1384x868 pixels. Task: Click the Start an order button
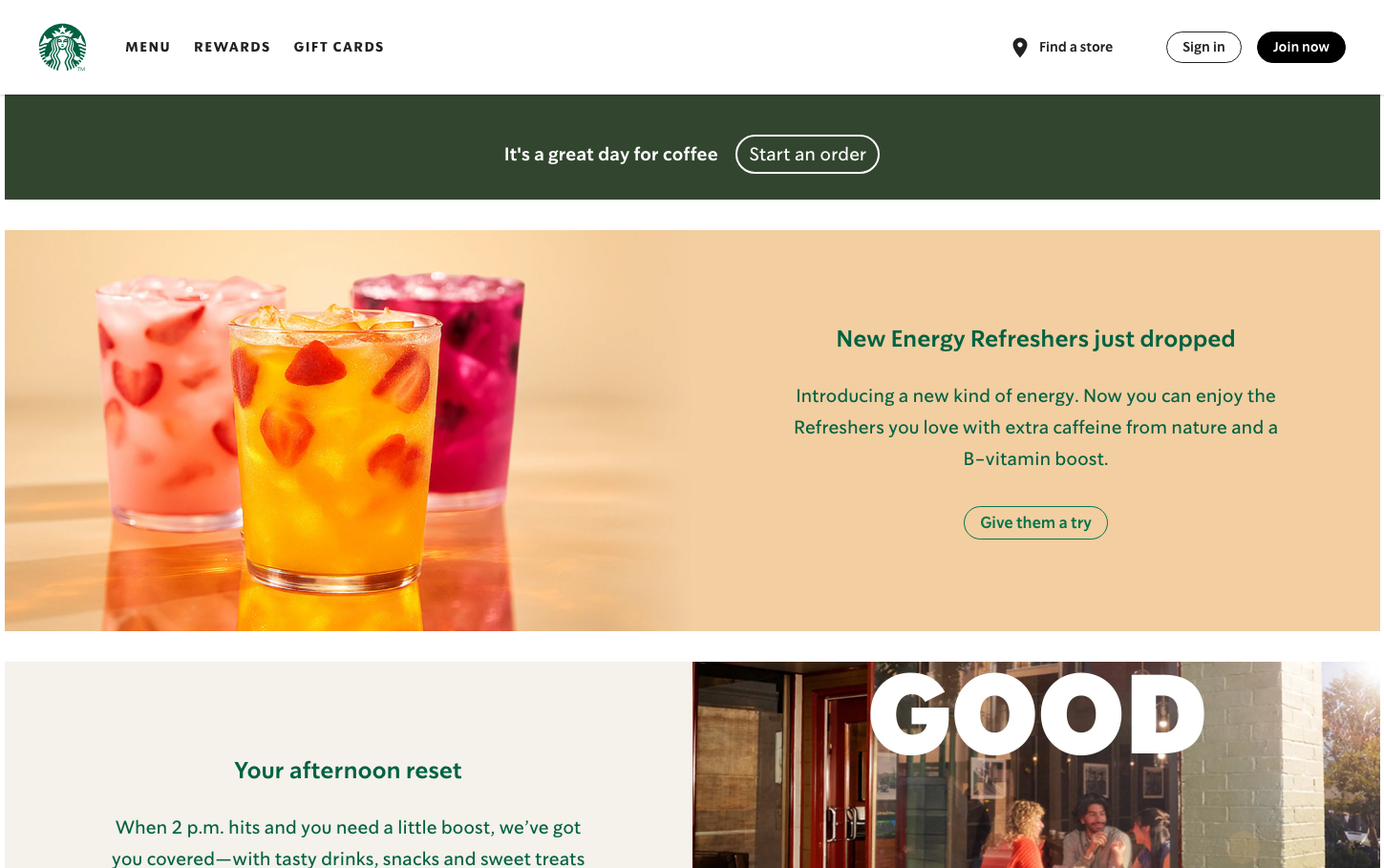point(807,154)
